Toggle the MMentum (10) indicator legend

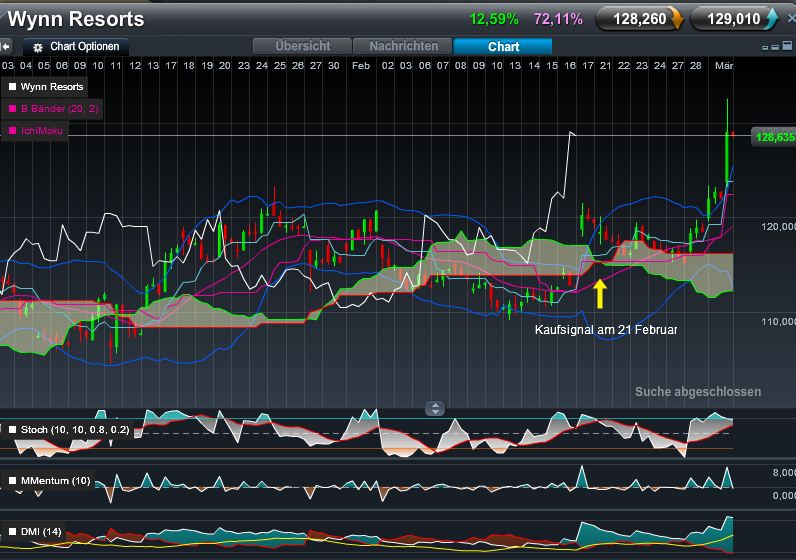click(49, 481)
